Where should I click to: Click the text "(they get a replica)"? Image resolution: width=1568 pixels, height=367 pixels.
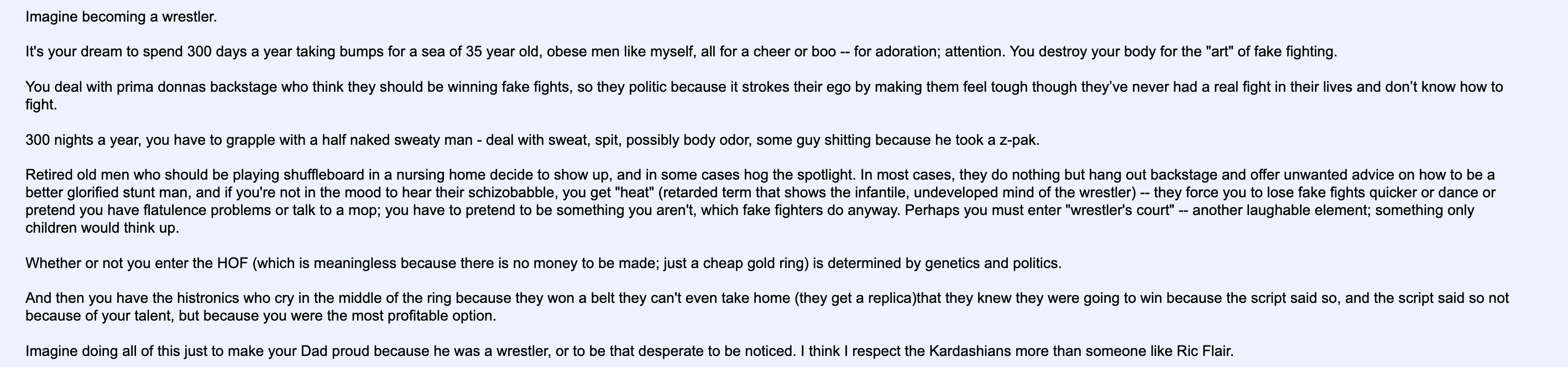855,299
